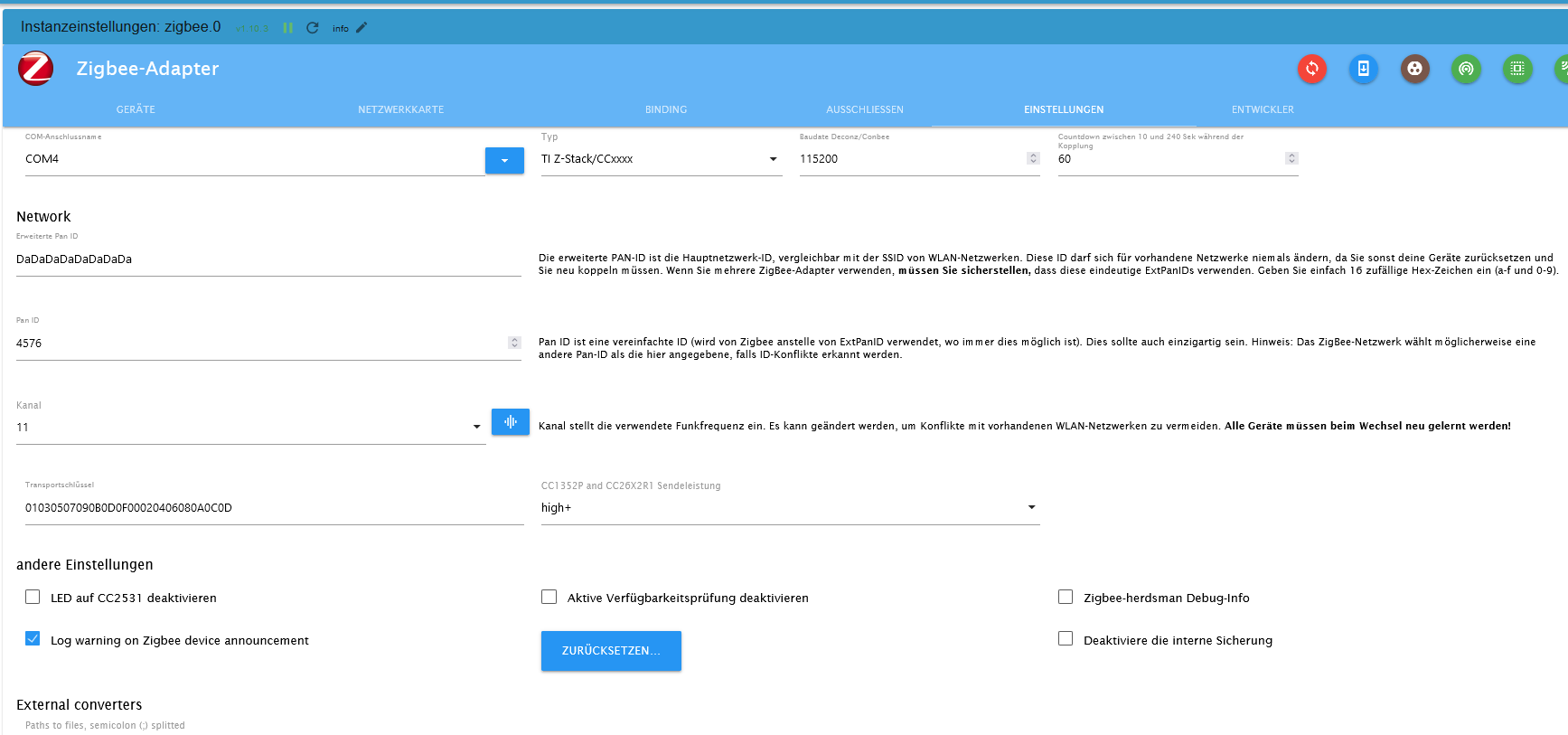Click the green round broadcast pairing button
Screen dimensions: 1568x735
[x=1466, y=69]
